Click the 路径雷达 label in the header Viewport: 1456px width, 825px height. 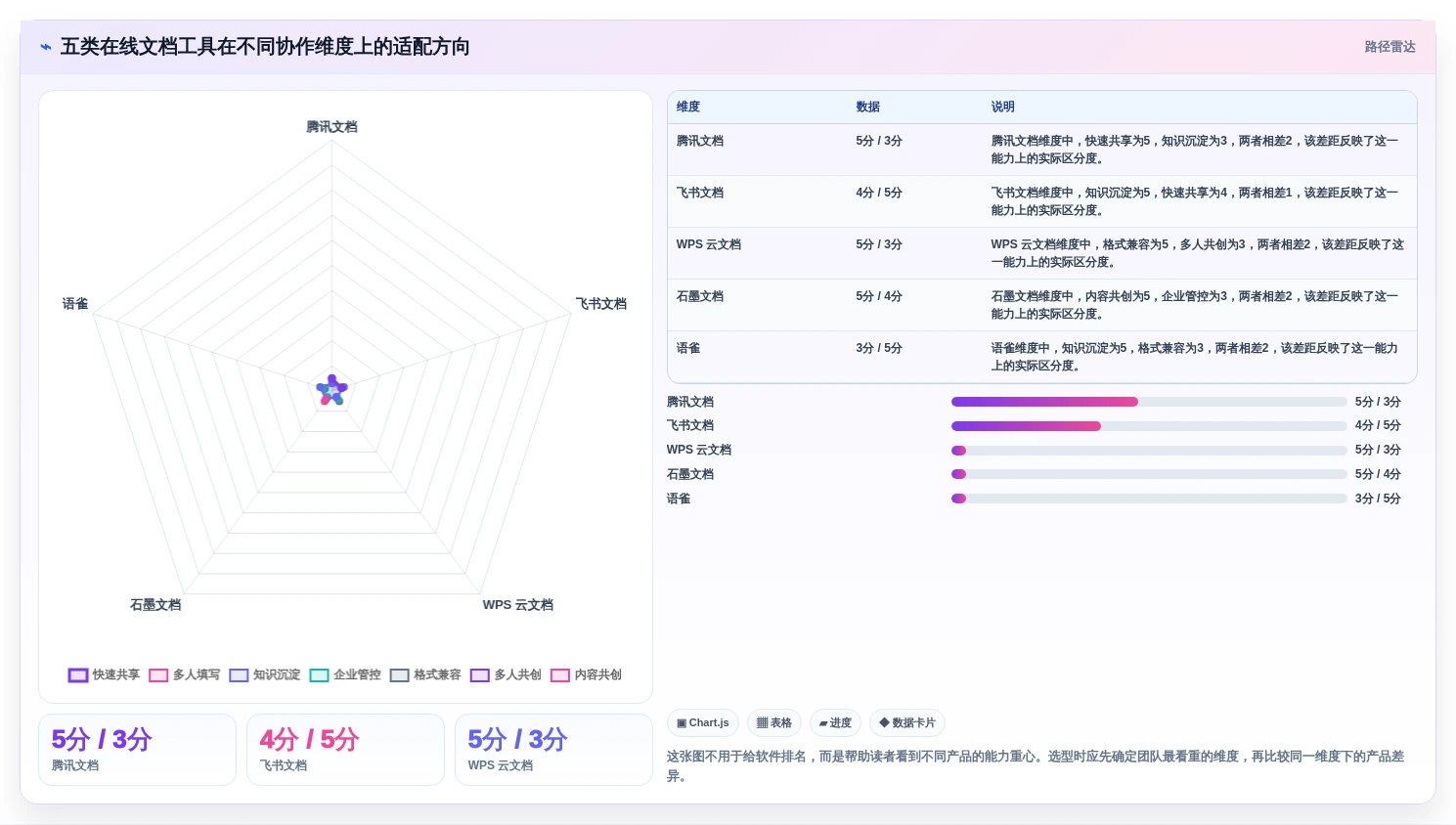[1390, 47]
